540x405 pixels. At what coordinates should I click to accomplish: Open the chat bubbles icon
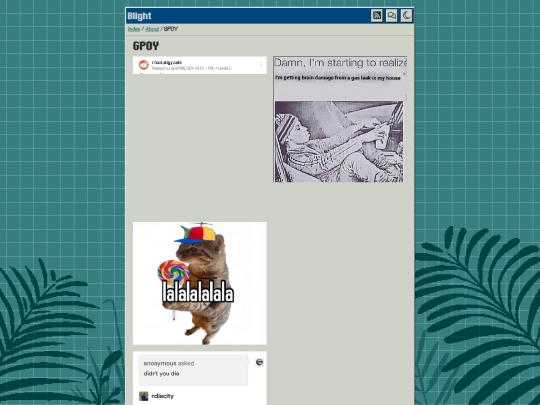[392, 15]
